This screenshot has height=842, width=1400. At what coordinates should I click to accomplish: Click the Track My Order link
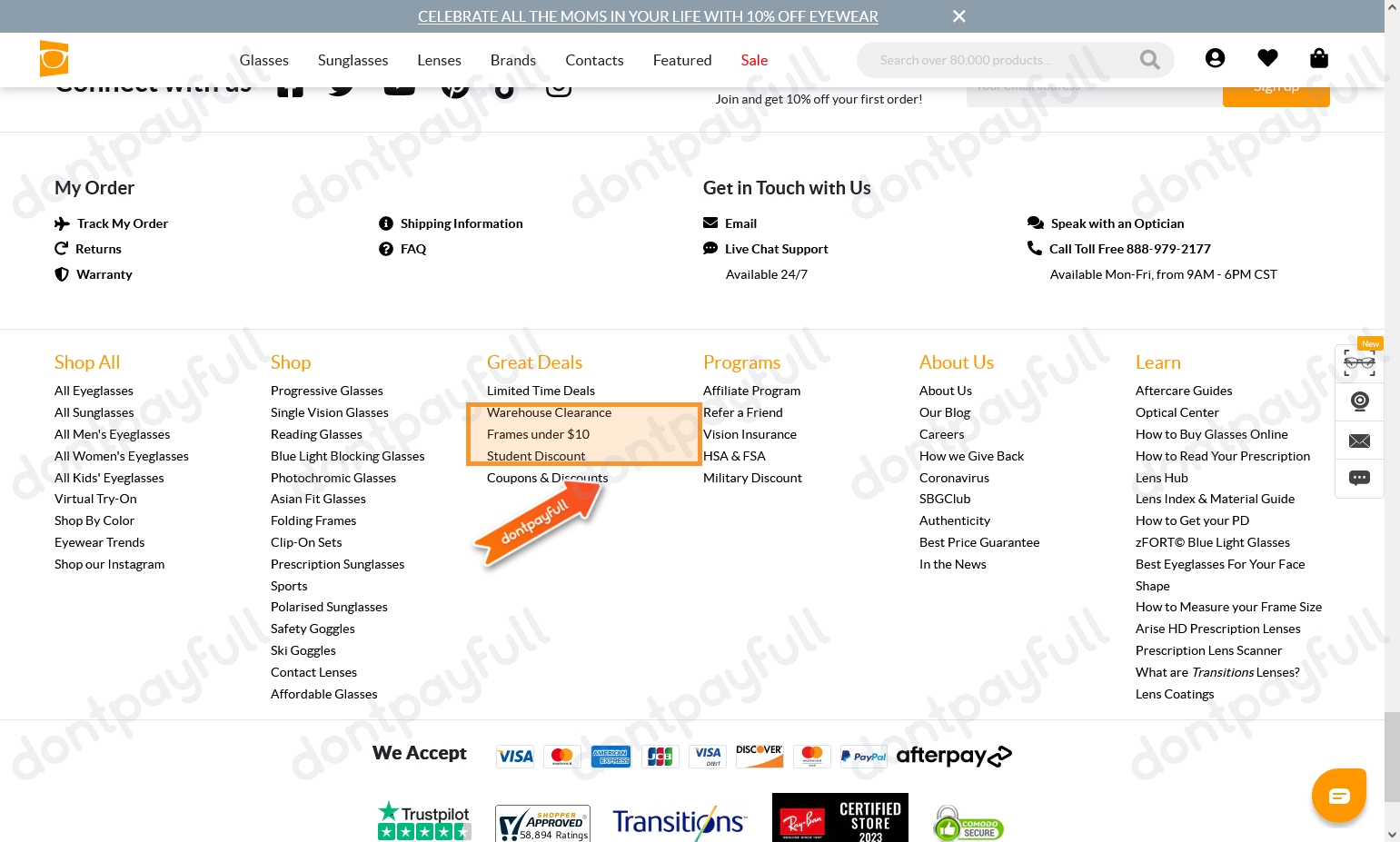click(x=122, y=223)
